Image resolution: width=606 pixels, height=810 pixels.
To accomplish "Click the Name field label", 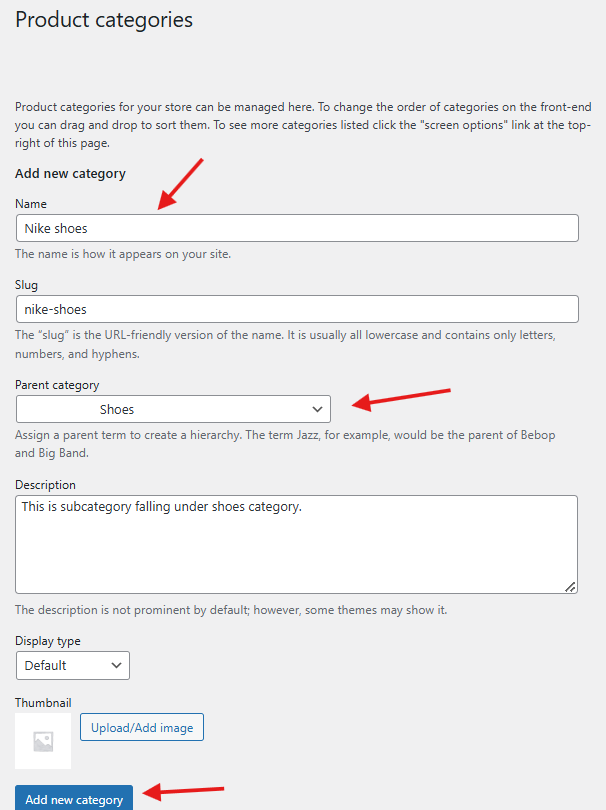I will (31, 204).
